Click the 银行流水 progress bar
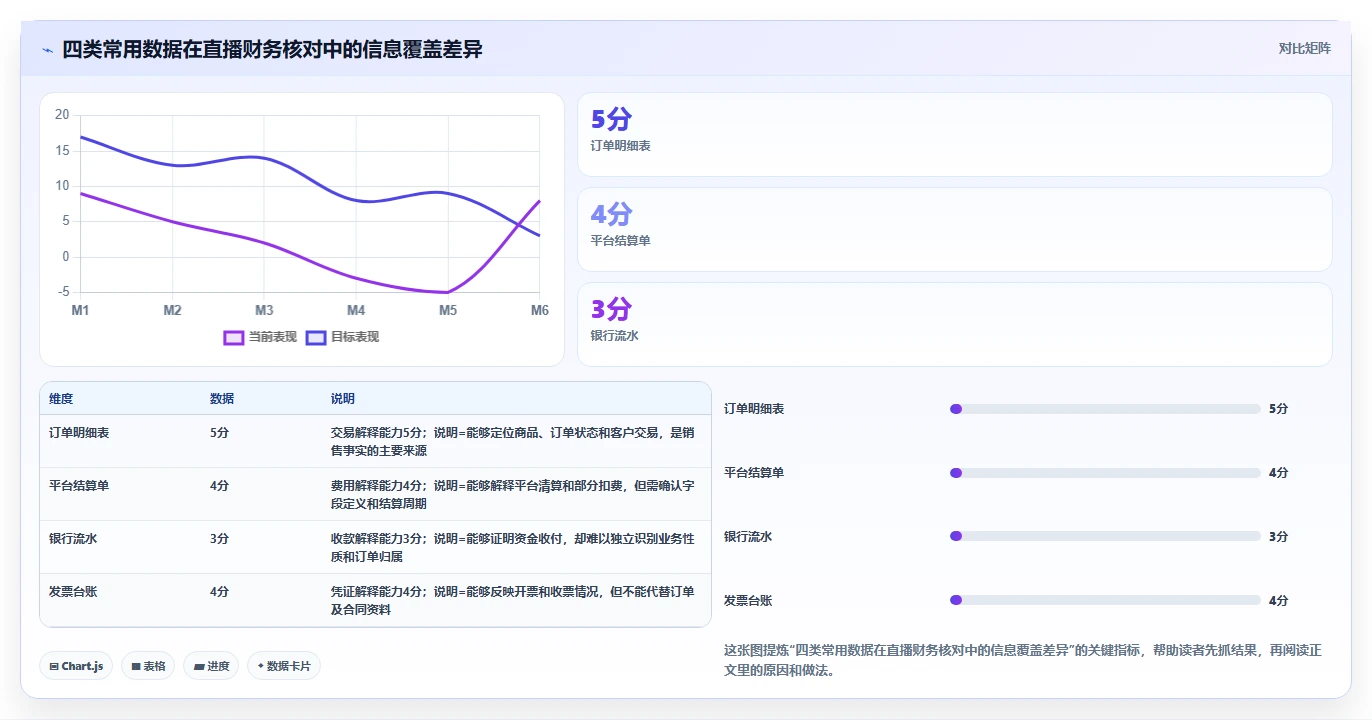Screen dimensions: 1372x720 click(x=1105, y=537)
